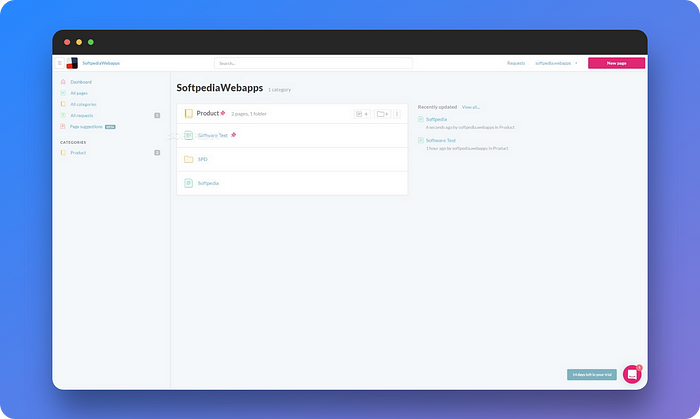Click the CATEGORIES sidebar heading
This screenshot has height=419, width=700.
tap(73, 142)
